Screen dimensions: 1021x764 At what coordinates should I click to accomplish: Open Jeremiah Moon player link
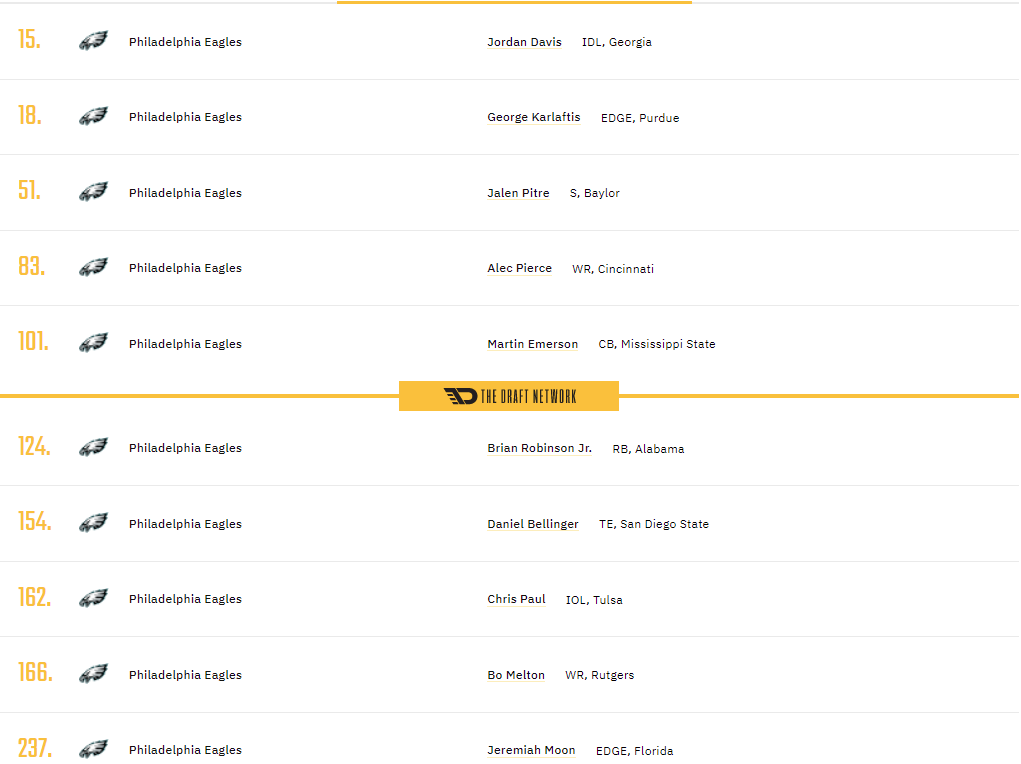point(531,750)
